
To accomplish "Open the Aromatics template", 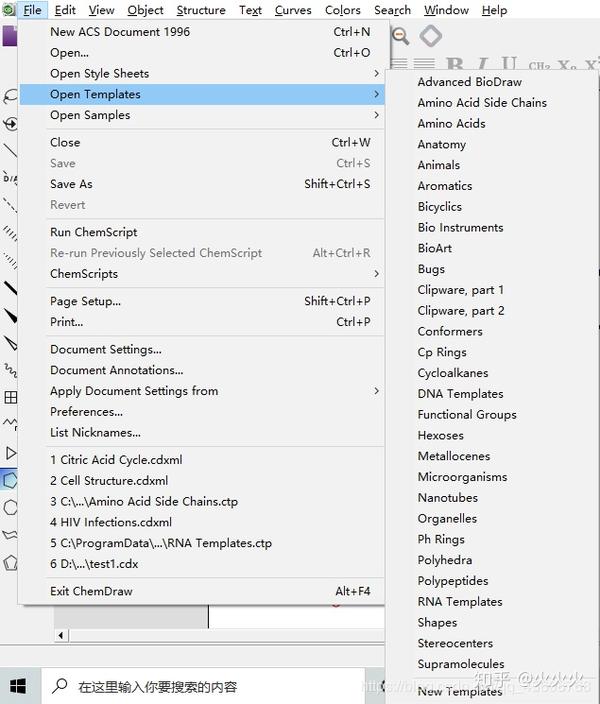I will tap(492, 186).
